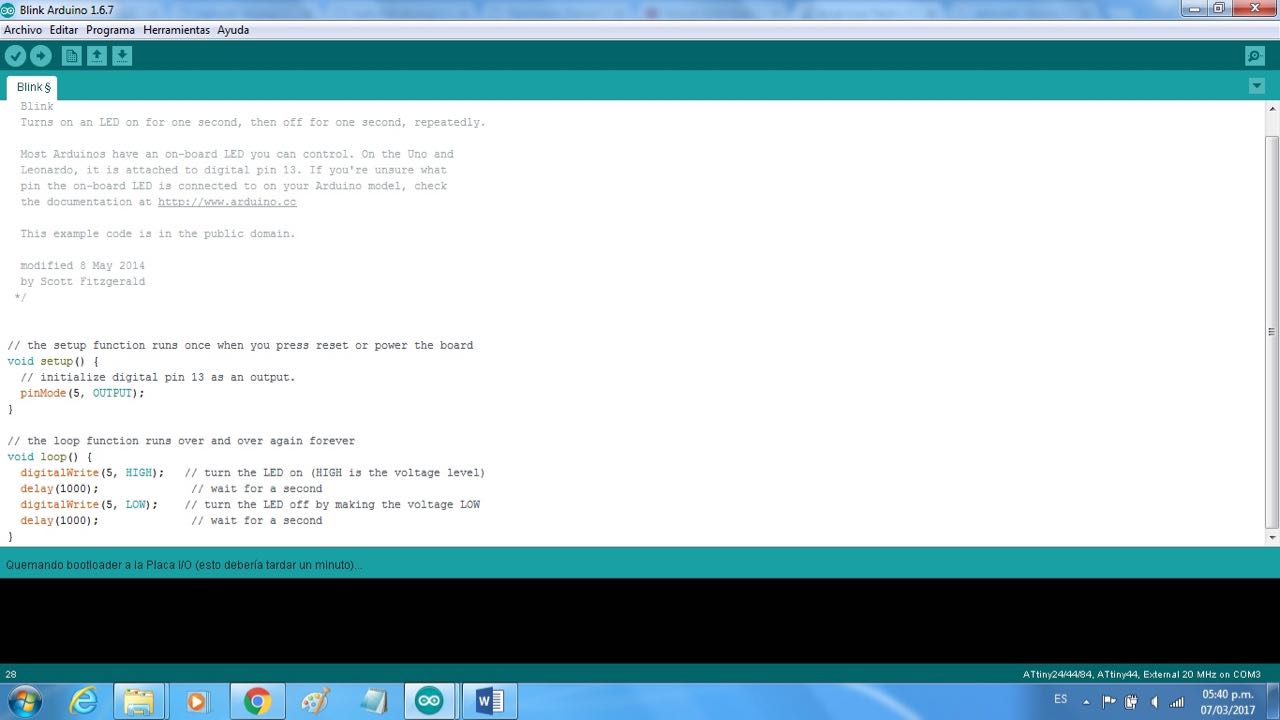Click the 'This example code is in the public domain.' line
1280x720 pixels.
click(x=158, y=234)
